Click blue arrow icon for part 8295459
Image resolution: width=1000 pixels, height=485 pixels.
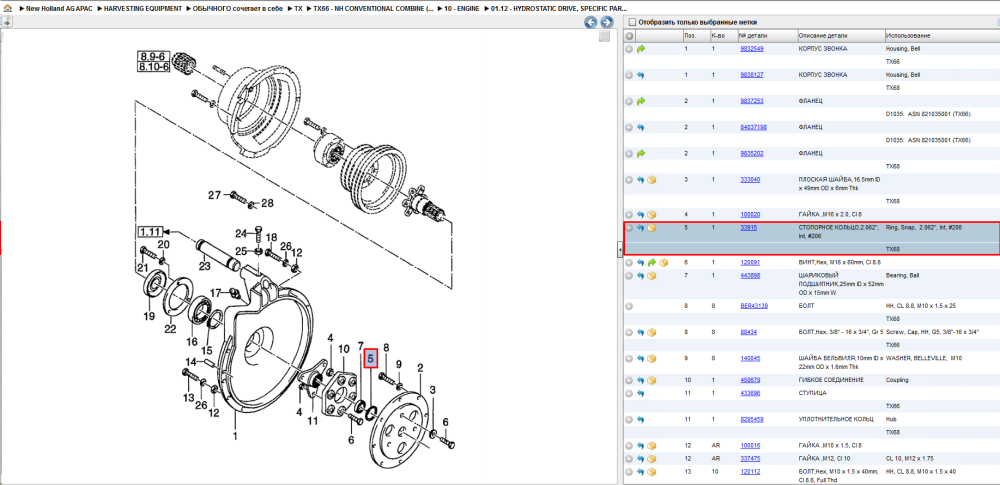tap(641, 419)
